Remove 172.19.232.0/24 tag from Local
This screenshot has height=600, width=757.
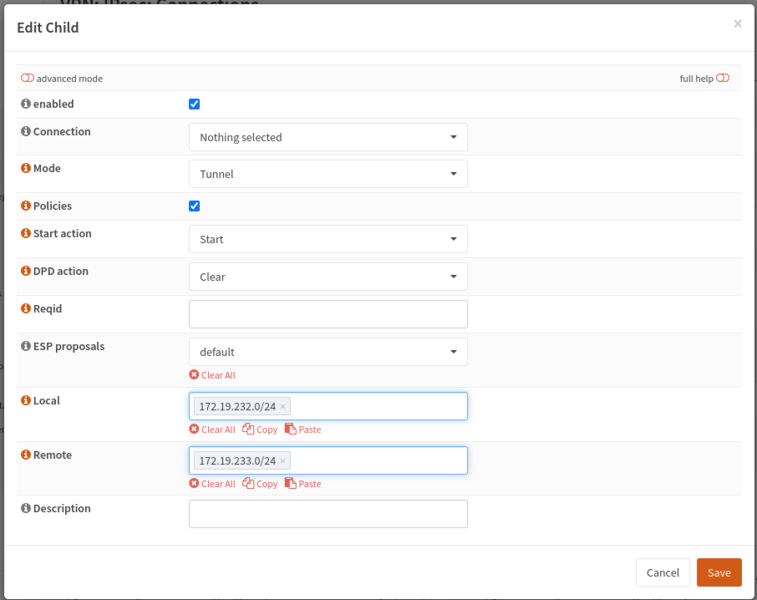283,406
